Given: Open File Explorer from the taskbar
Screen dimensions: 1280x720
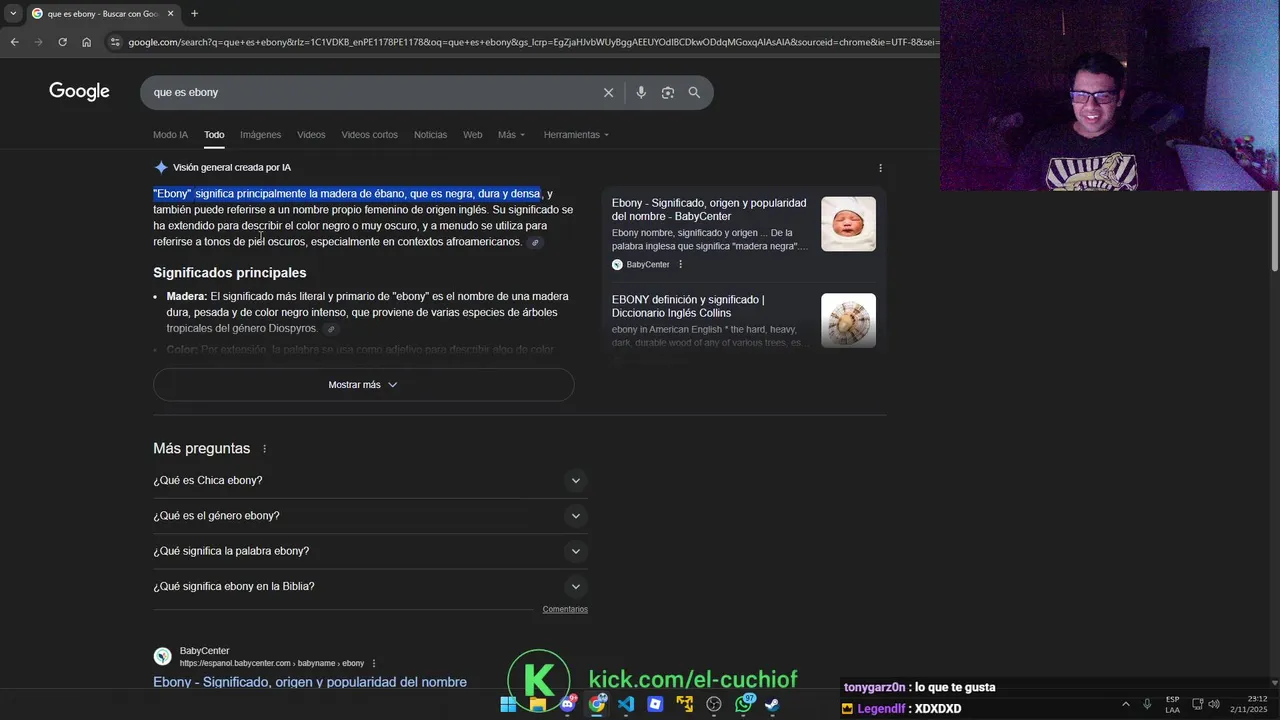Looking at the screenshot, I should [538, 704].
